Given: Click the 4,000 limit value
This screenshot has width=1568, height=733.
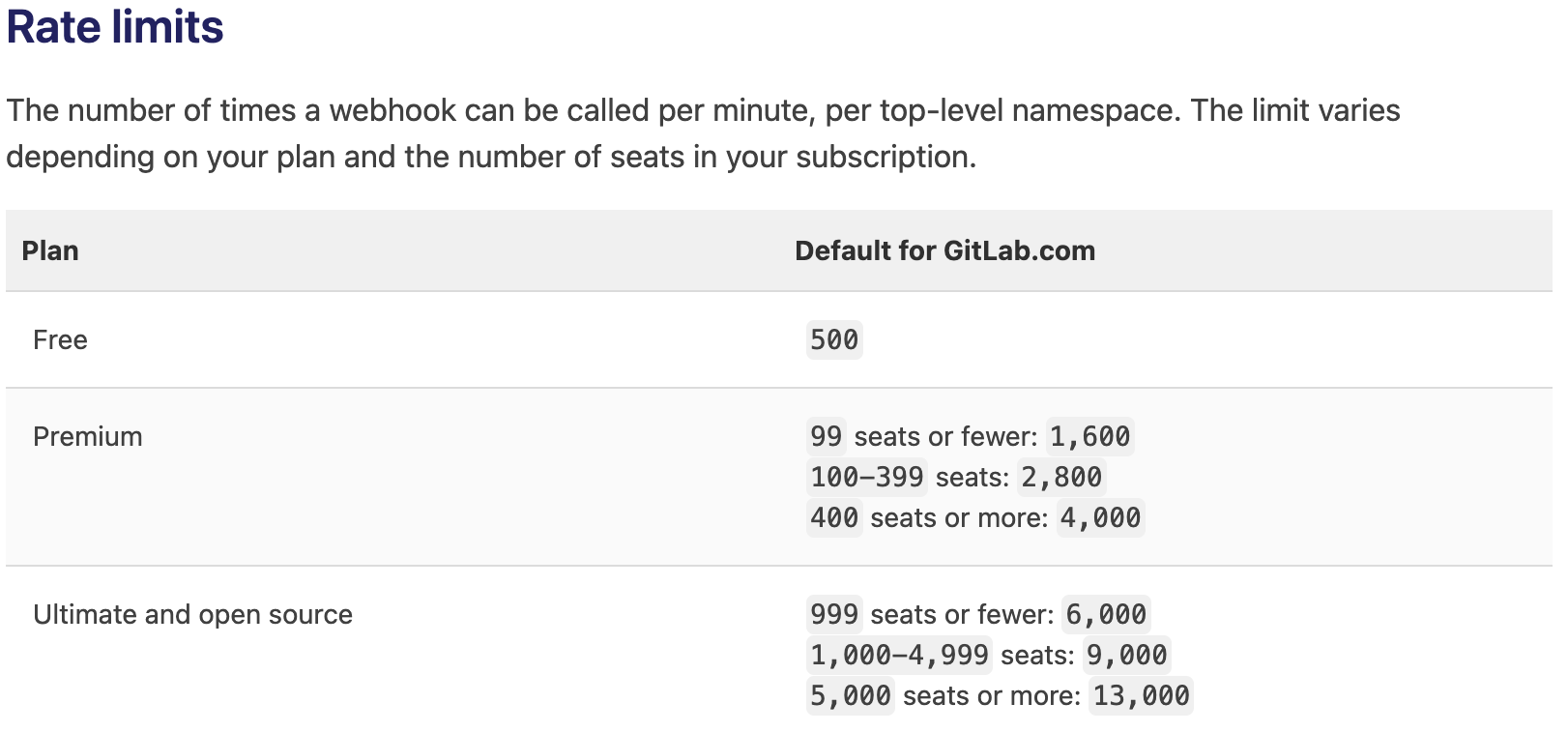Looking at the screenshot, I should [1101, 517].
